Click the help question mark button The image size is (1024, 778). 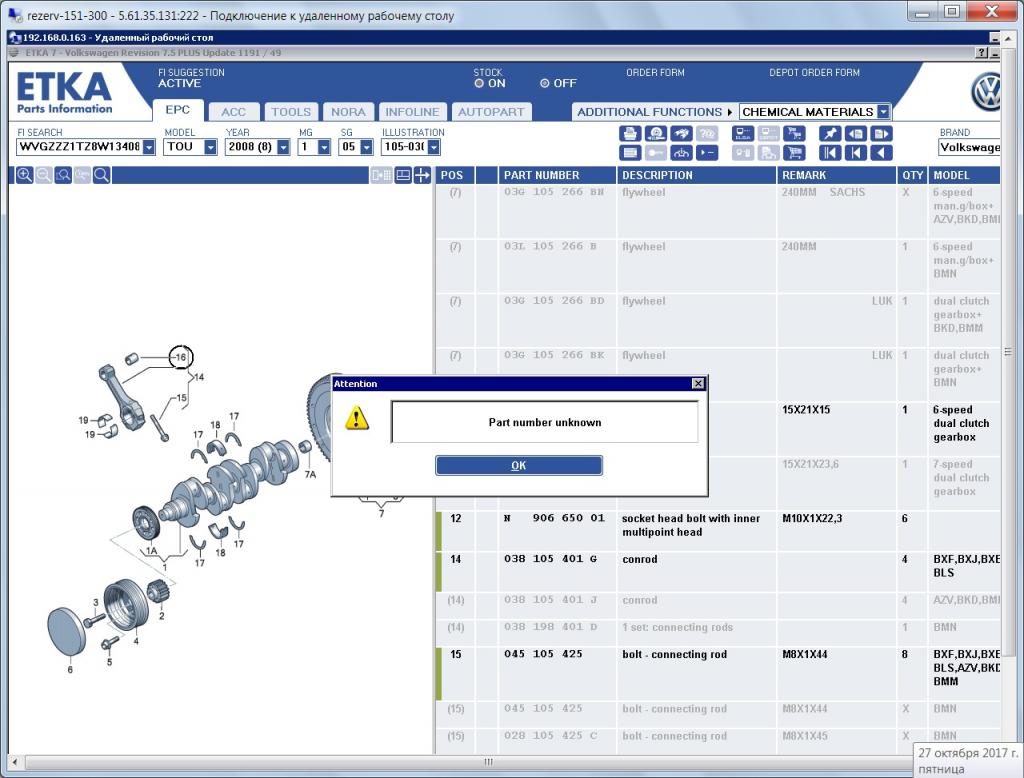(982, 53)
